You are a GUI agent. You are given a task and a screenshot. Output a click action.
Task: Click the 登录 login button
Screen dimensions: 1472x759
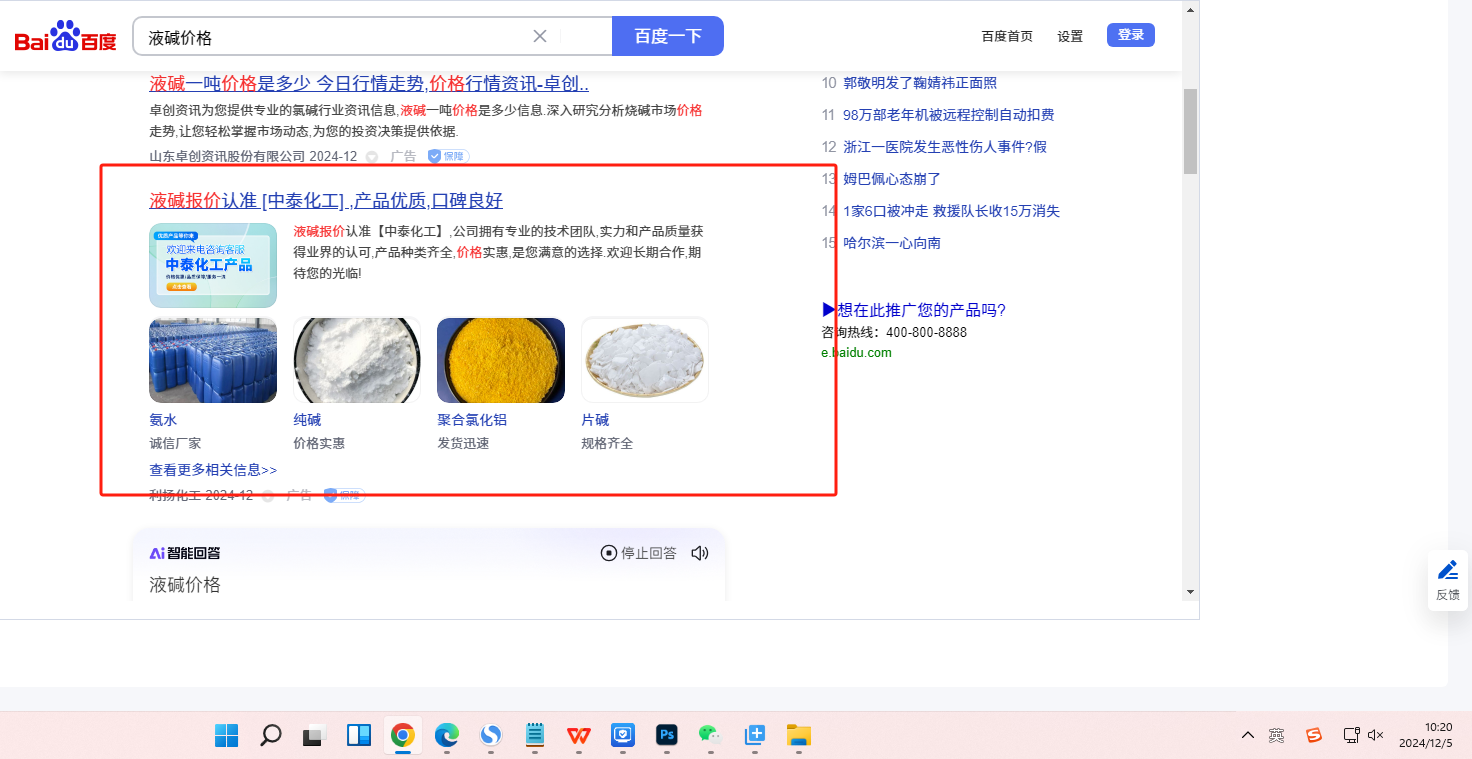coord(1131,35)
